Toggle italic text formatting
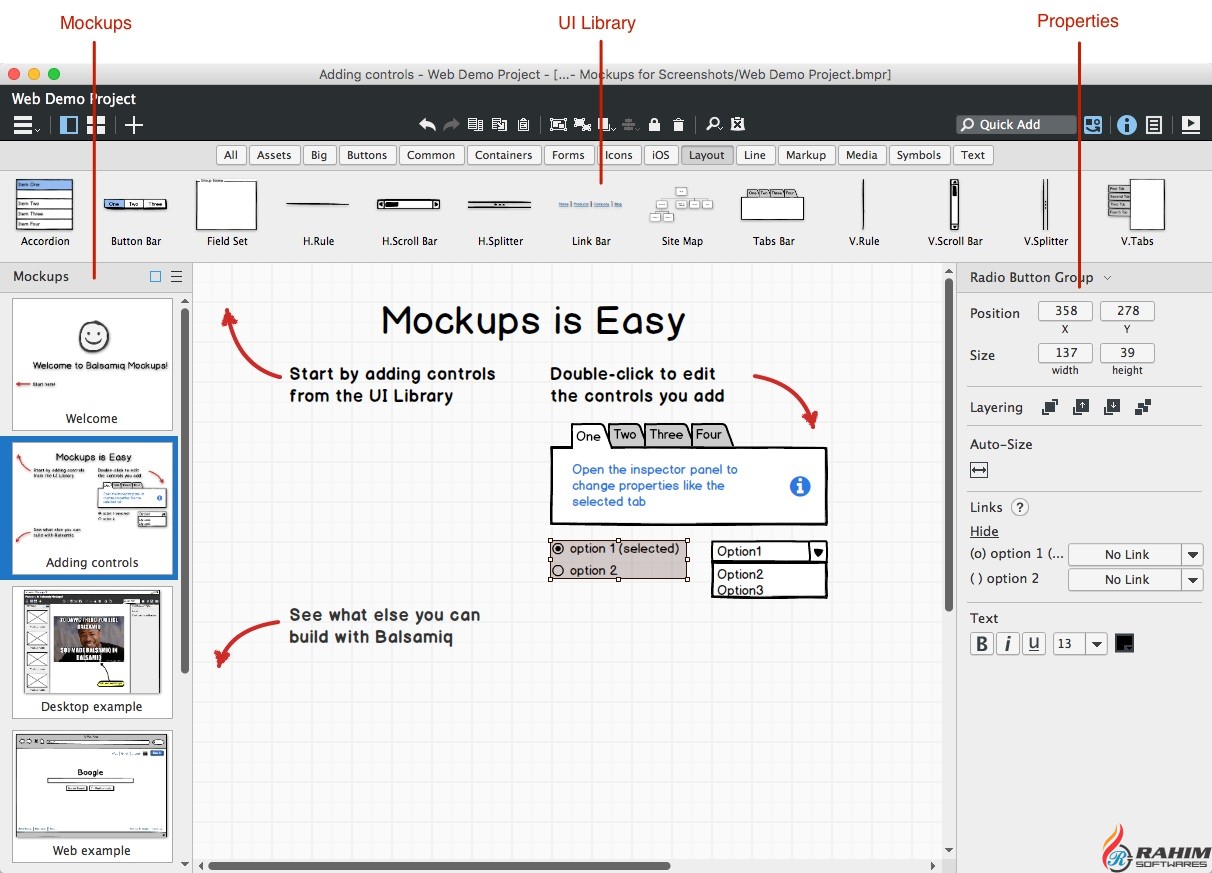This screenshot has width=1212, height=873. (1008, 644)
